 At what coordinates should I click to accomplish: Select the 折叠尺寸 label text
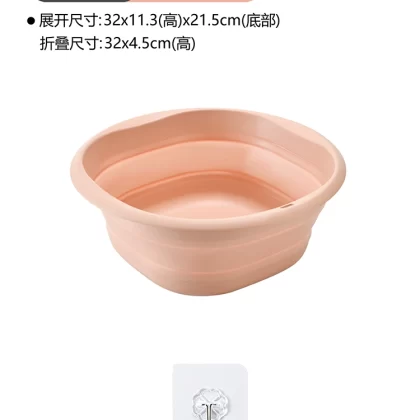click(70, 43)
